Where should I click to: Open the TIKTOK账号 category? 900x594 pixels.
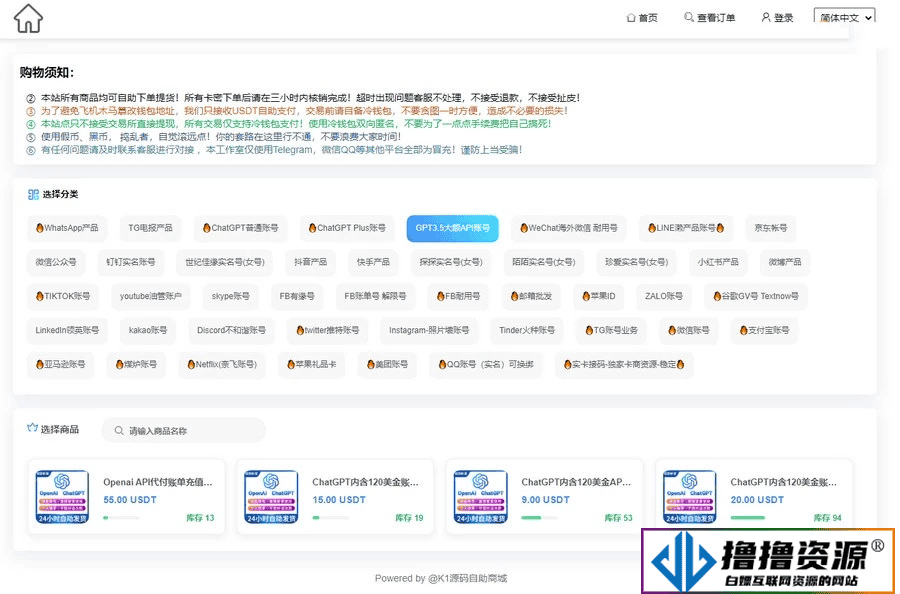pyautogui.click(x=63, y=296)
